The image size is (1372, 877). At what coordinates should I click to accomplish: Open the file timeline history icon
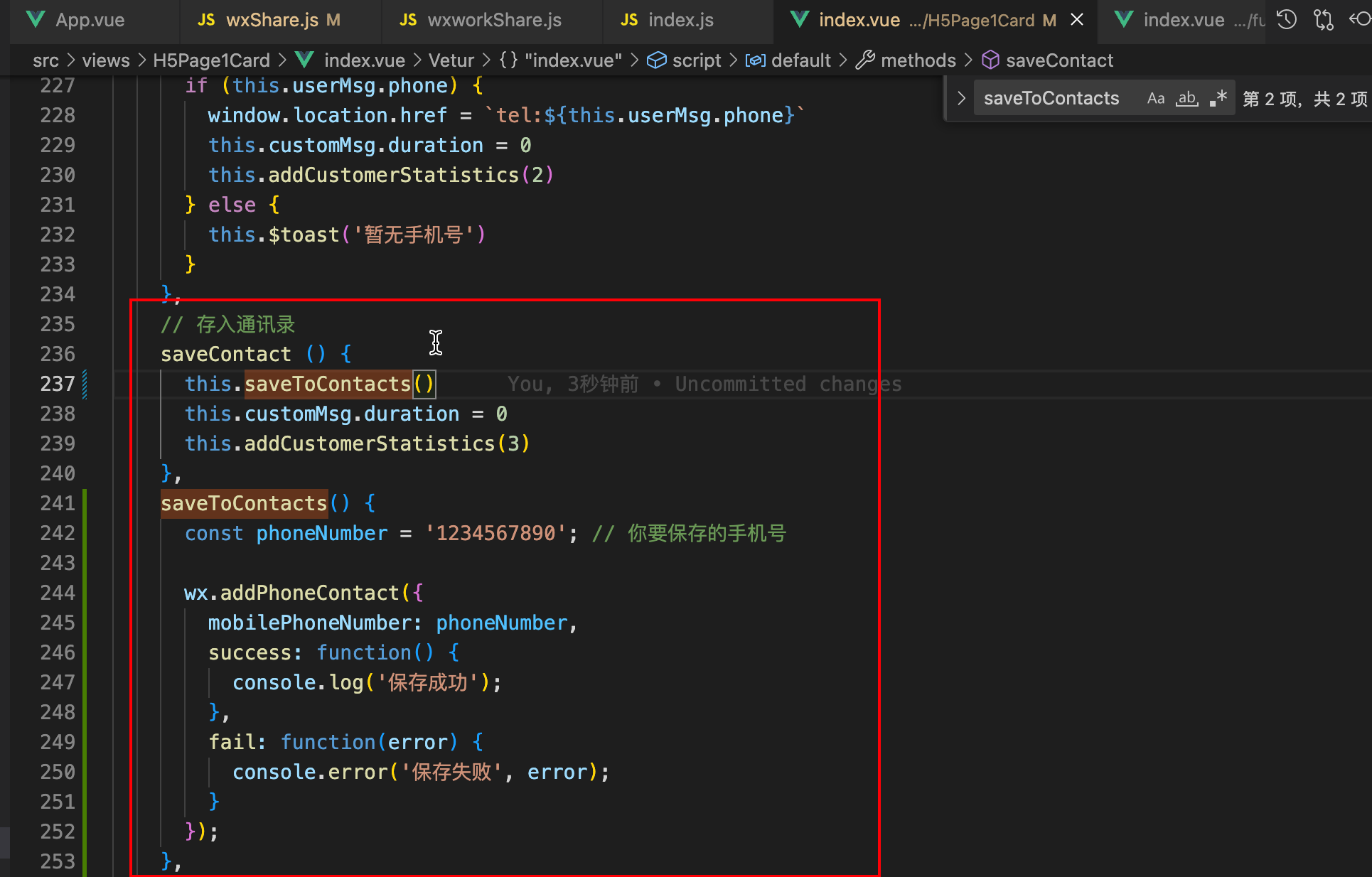click(1287, 19)
